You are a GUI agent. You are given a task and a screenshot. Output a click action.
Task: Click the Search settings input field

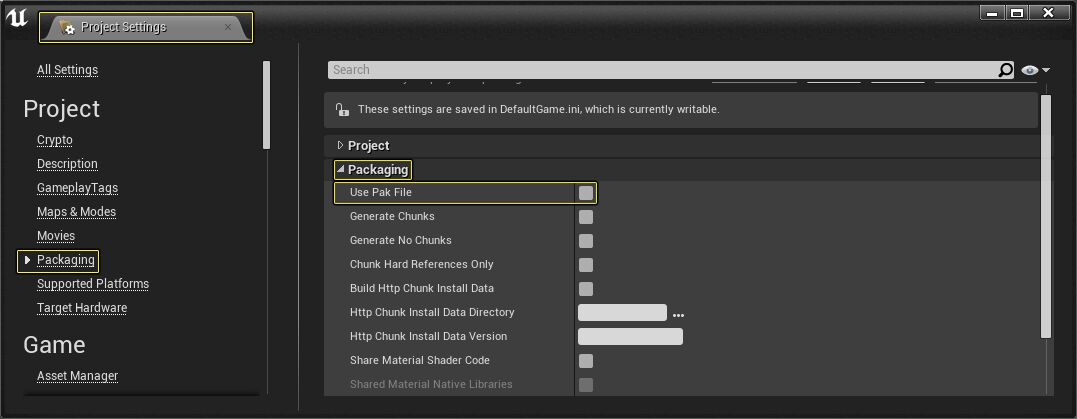tap(660, 70)
